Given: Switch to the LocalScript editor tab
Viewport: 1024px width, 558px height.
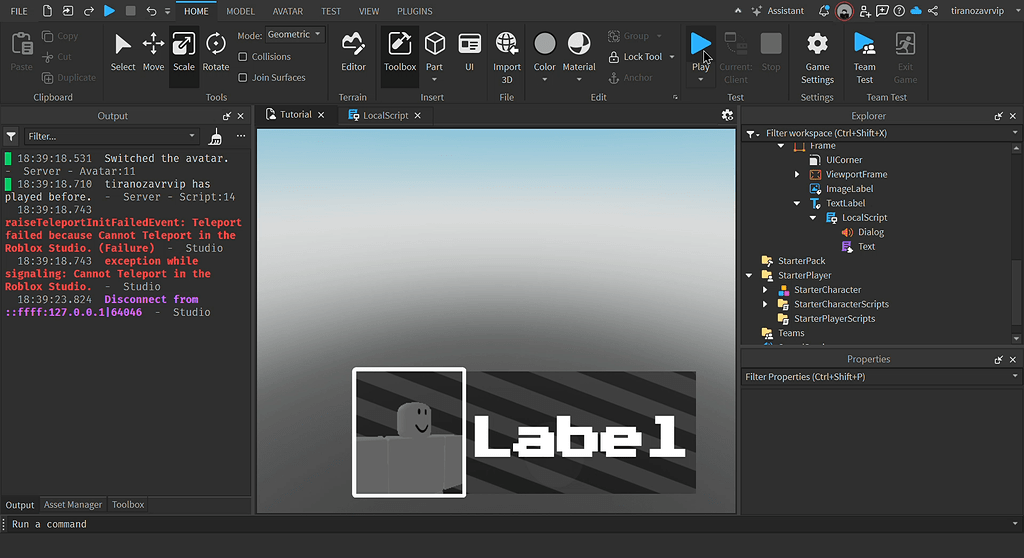Looking at the screenshot, I should point(385,115).
